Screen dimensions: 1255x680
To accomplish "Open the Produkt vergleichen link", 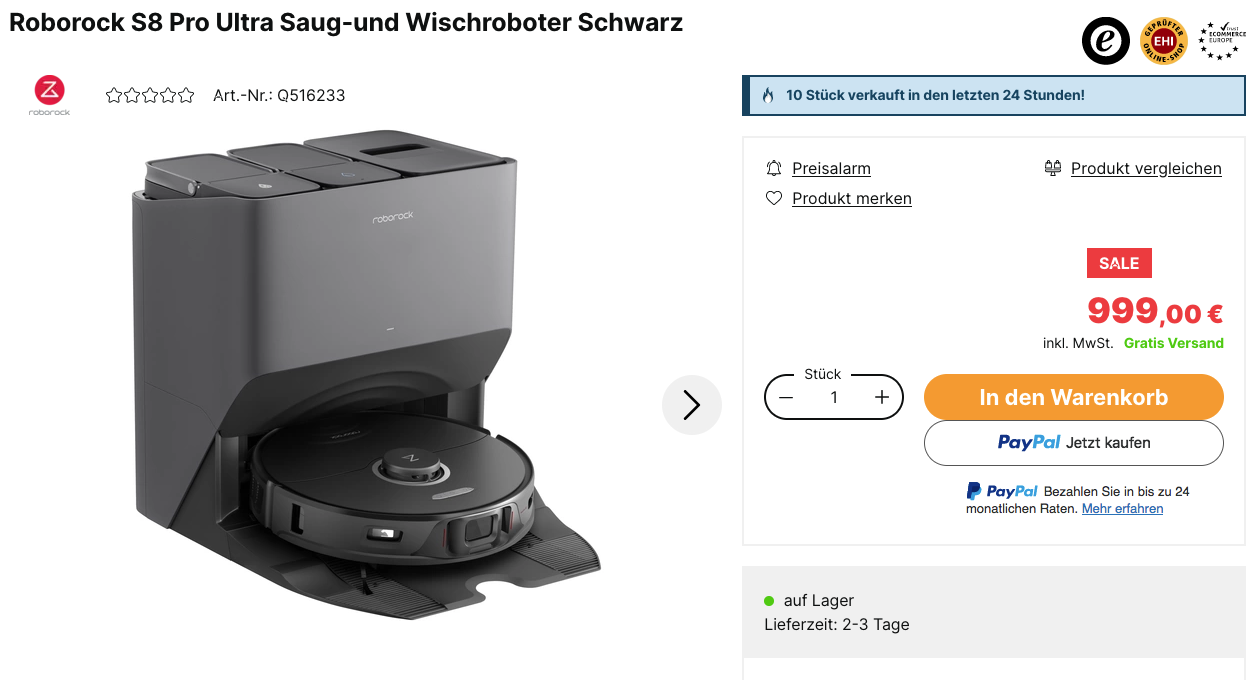I will pos(1146,169).
